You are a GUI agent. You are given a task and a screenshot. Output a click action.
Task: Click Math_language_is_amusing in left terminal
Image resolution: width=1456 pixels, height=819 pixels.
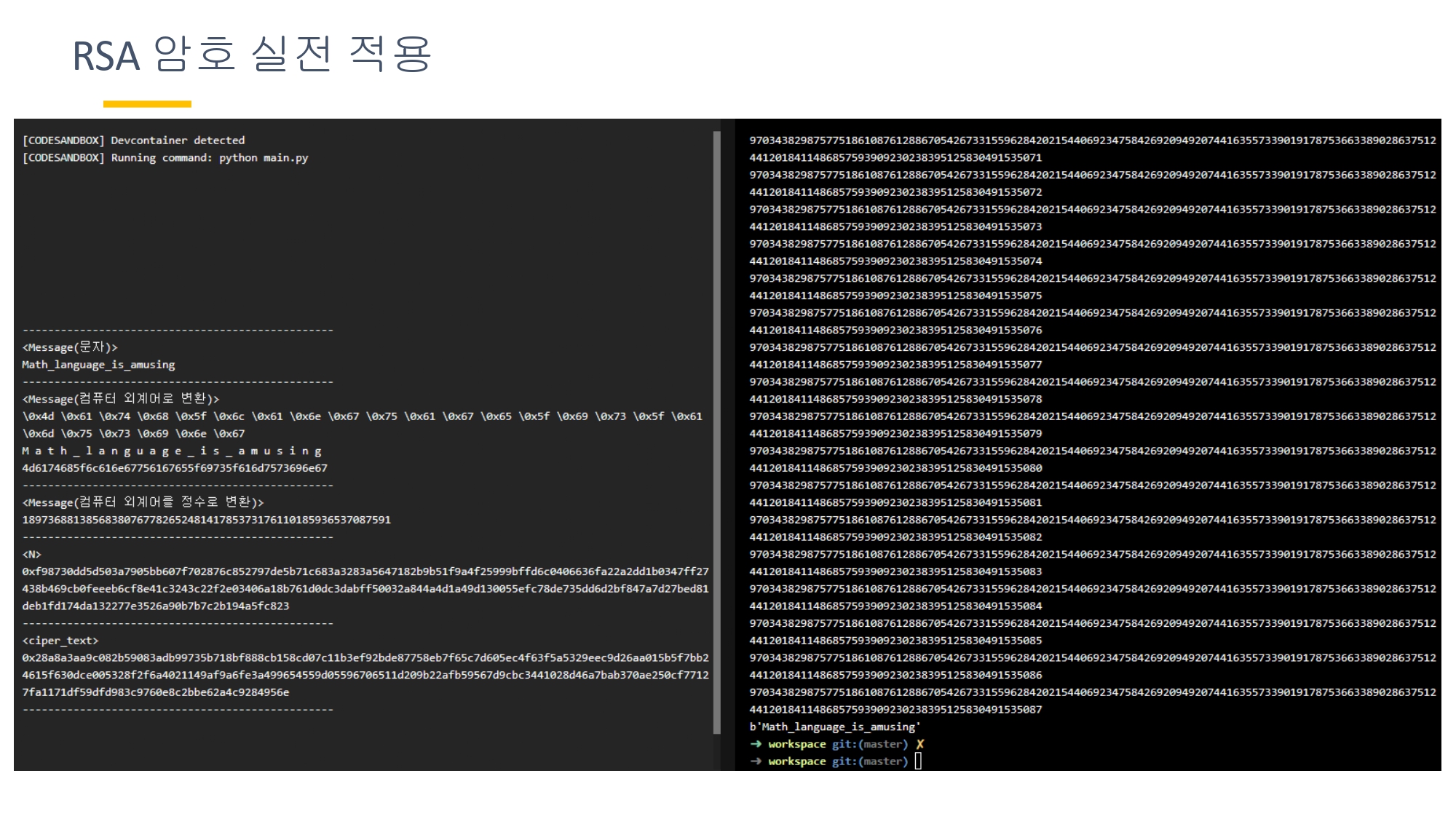[x=98, y=365]
